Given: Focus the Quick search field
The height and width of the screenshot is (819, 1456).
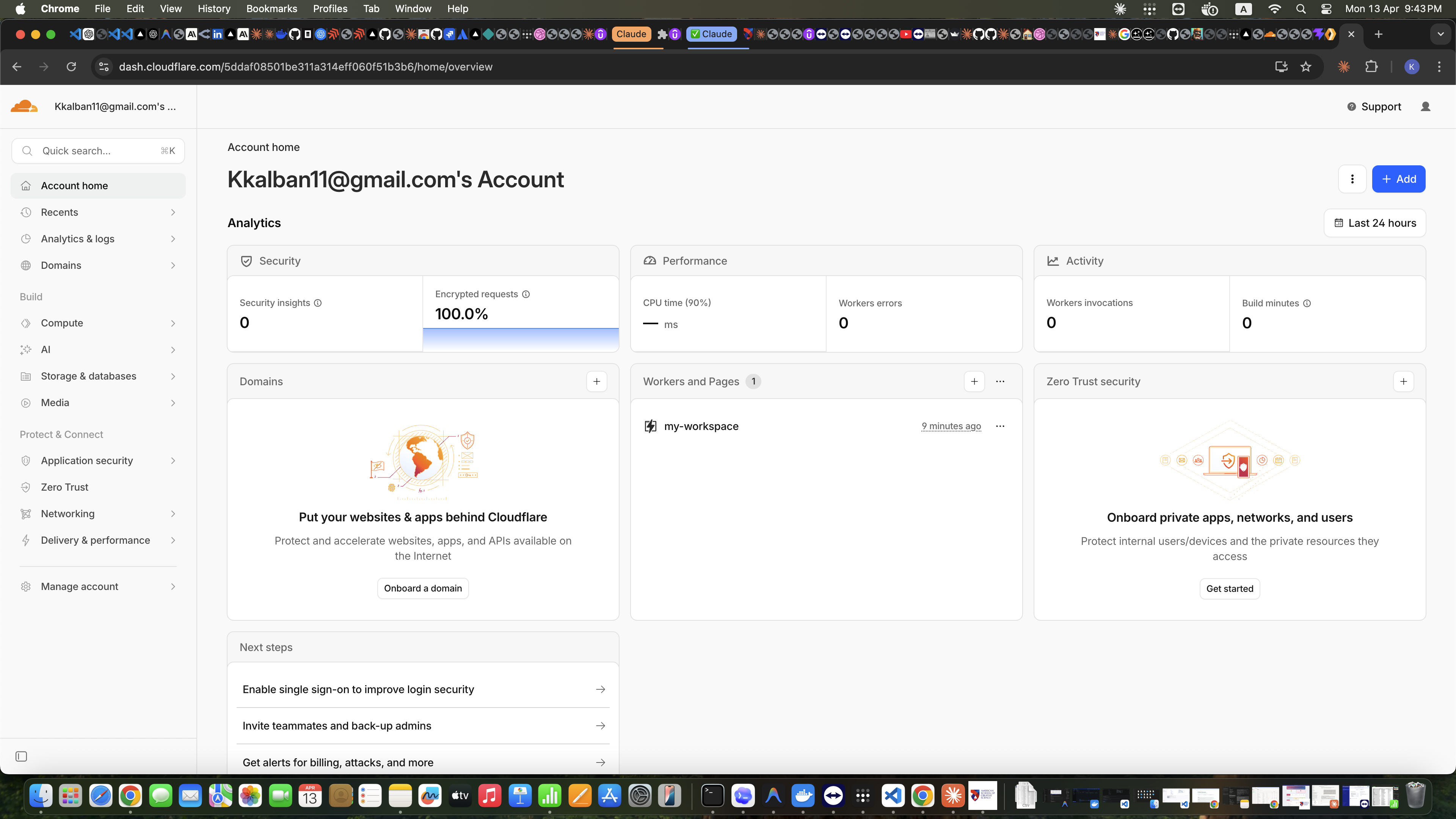Looking at the screenshot, I should [x=98, y=151].
